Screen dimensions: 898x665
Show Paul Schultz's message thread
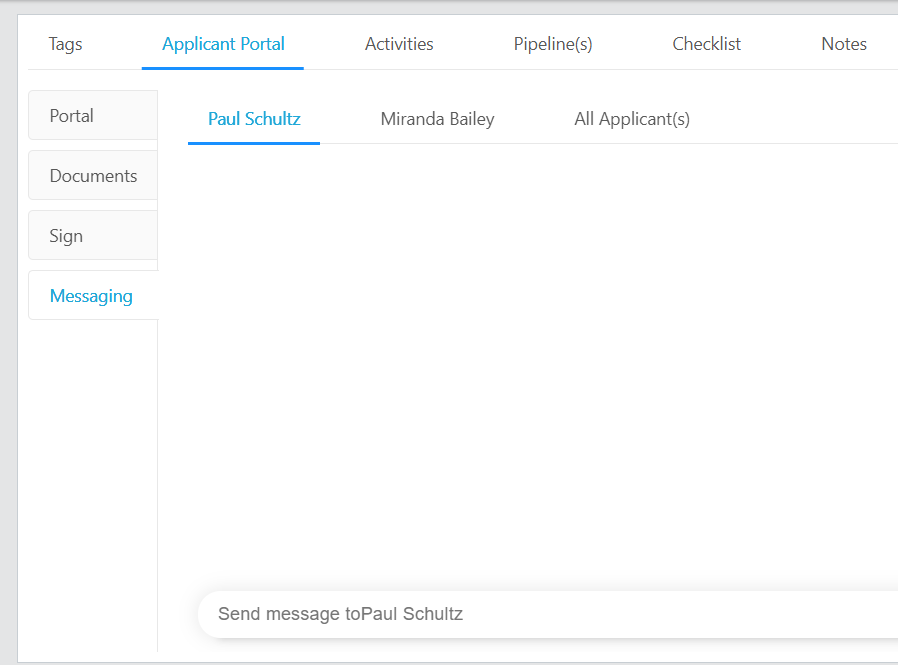[x=254, y=119]
